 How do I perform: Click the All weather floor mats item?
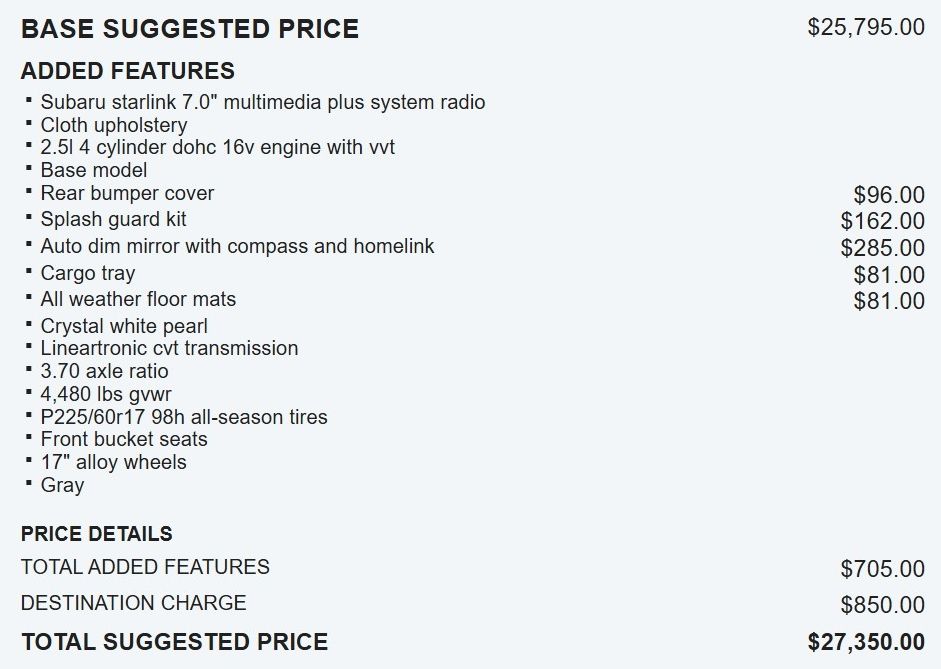click(x=138, y=299)
